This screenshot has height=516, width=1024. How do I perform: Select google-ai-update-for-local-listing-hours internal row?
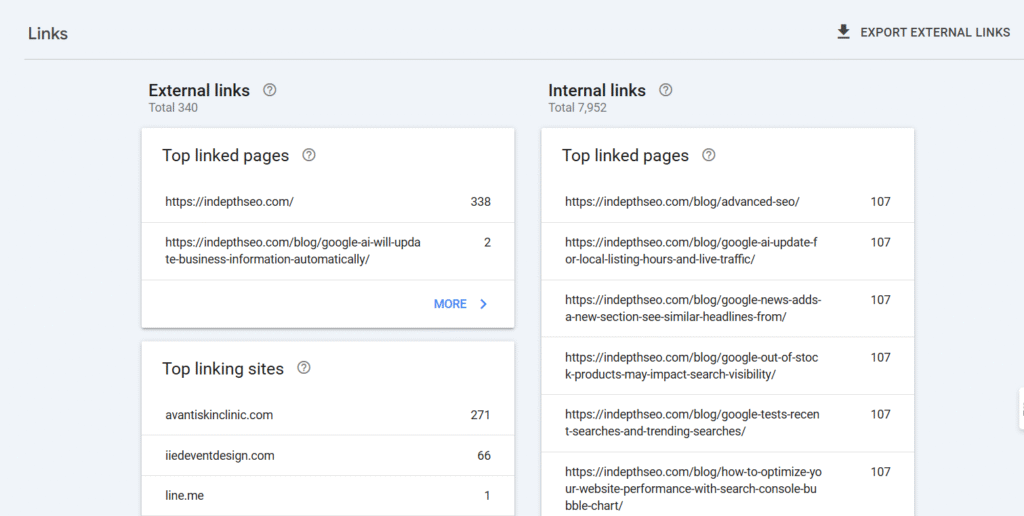point(727,251)
